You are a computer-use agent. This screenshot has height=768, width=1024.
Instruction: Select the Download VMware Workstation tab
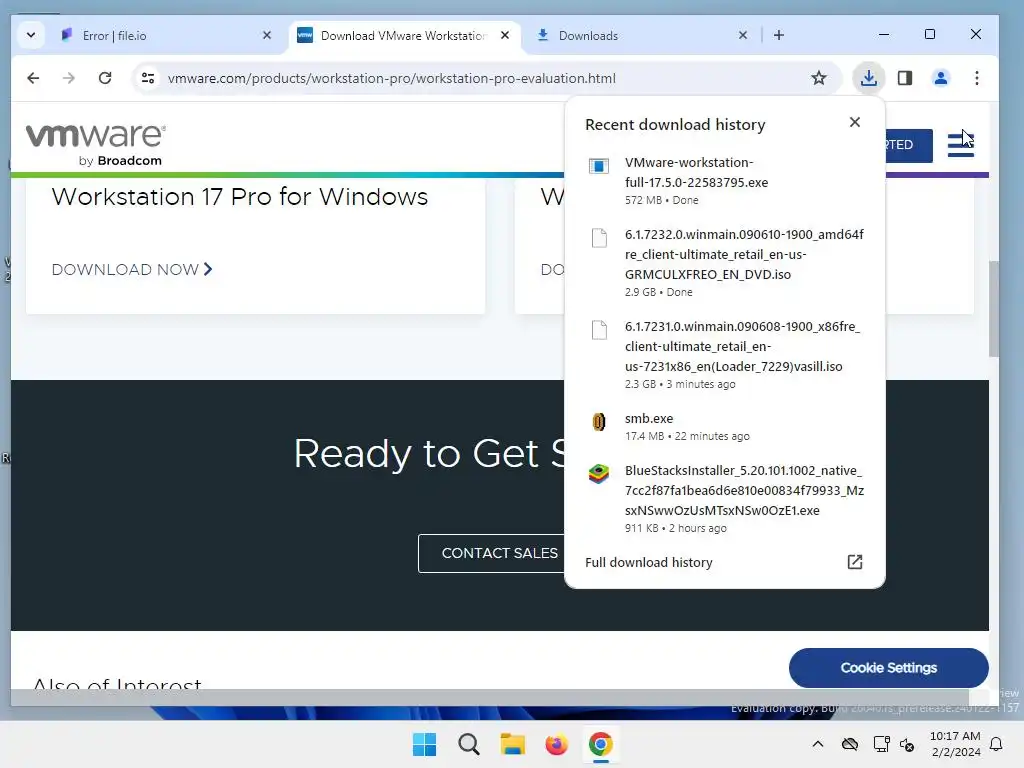coord(405,35)
